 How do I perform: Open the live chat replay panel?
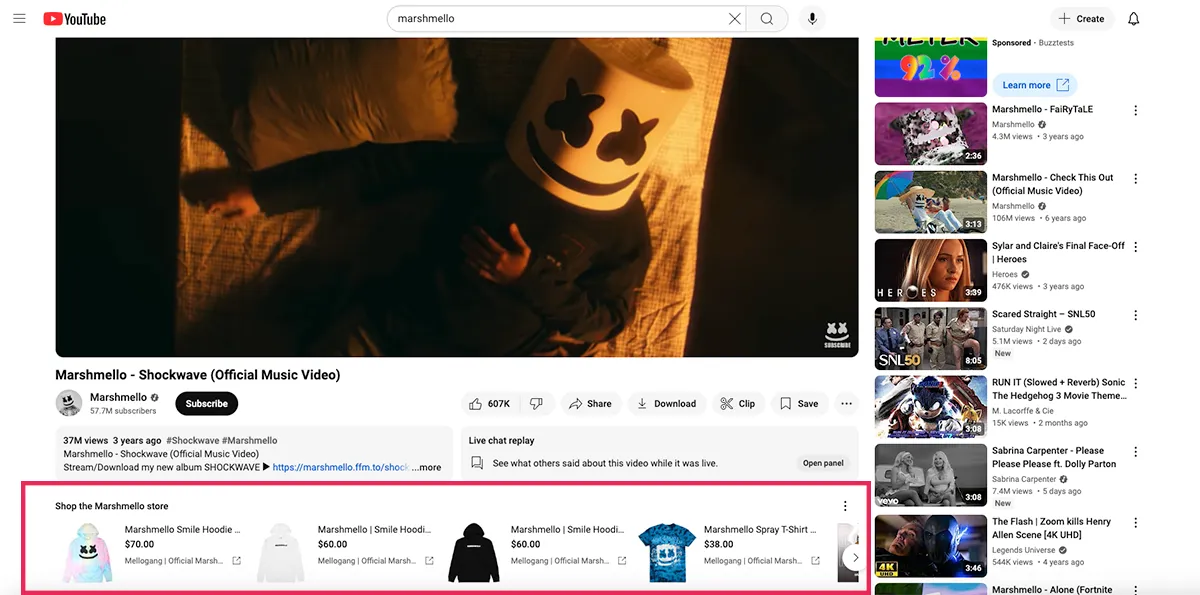(x=823, y=463)
